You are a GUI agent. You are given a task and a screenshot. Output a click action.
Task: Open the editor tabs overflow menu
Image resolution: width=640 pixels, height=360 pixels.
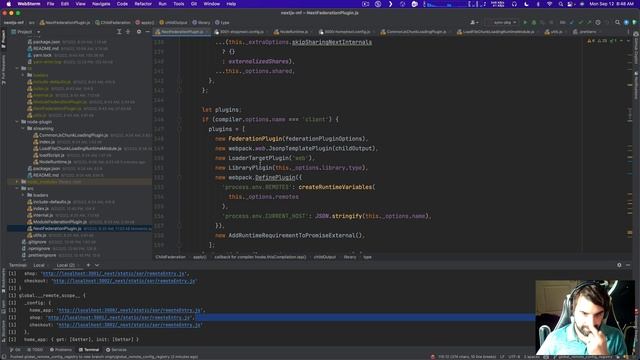[x=628, y=31]
